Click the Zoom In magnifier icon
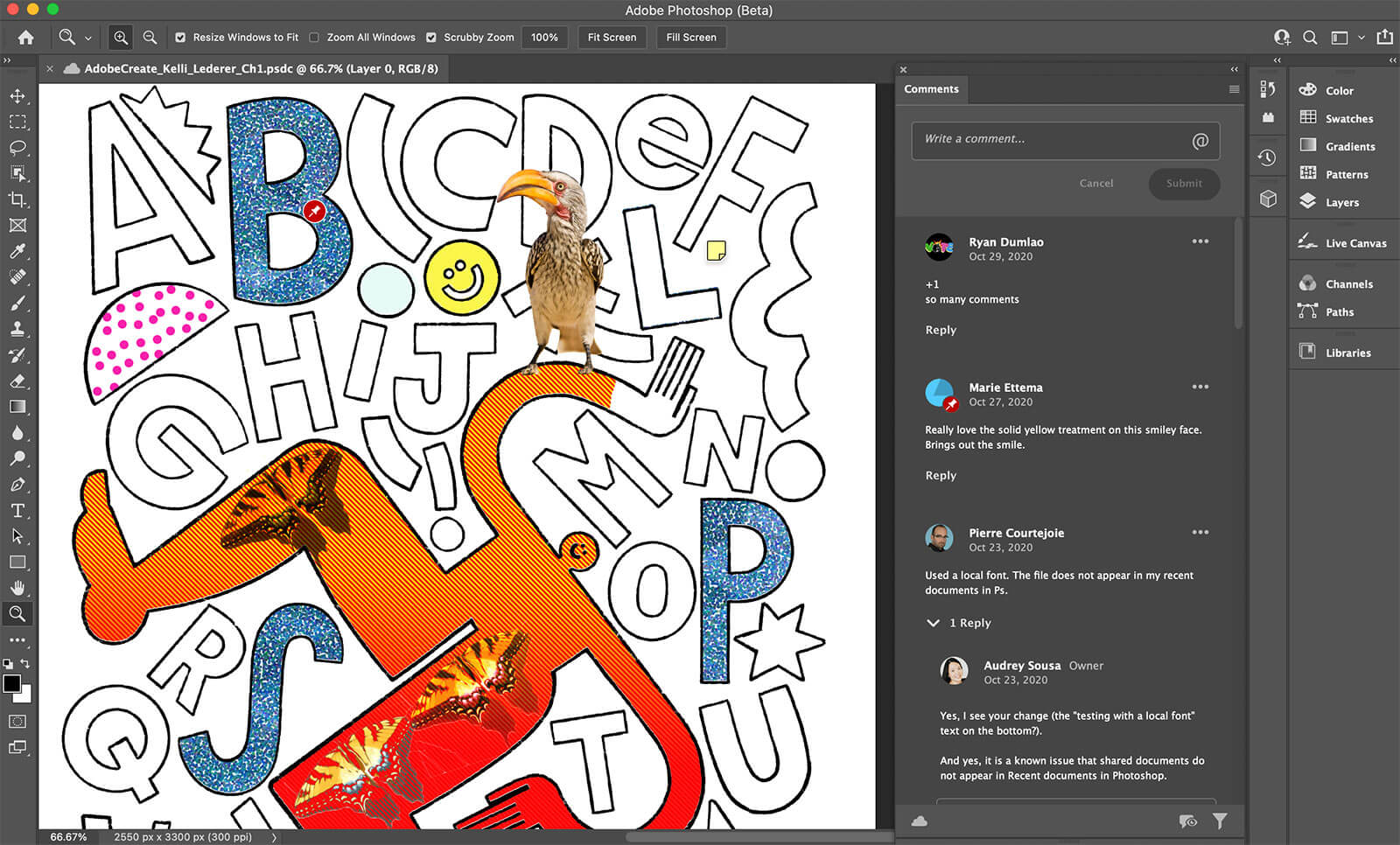 [x=121, y=38]
